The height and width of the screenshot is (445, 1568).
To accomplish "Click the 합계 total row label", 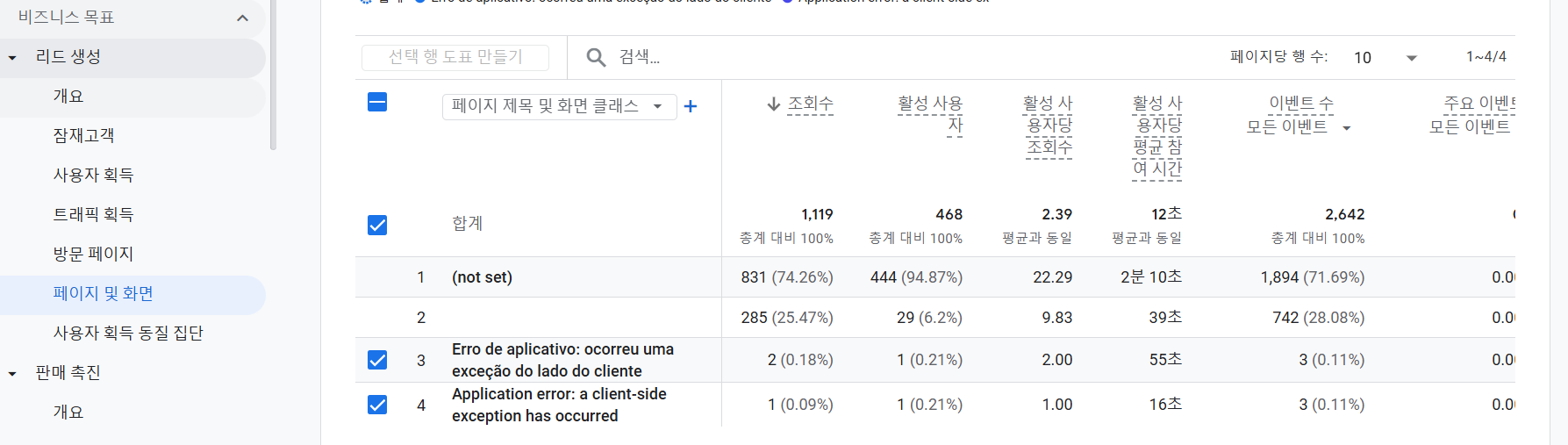I will tap(468, 224).
